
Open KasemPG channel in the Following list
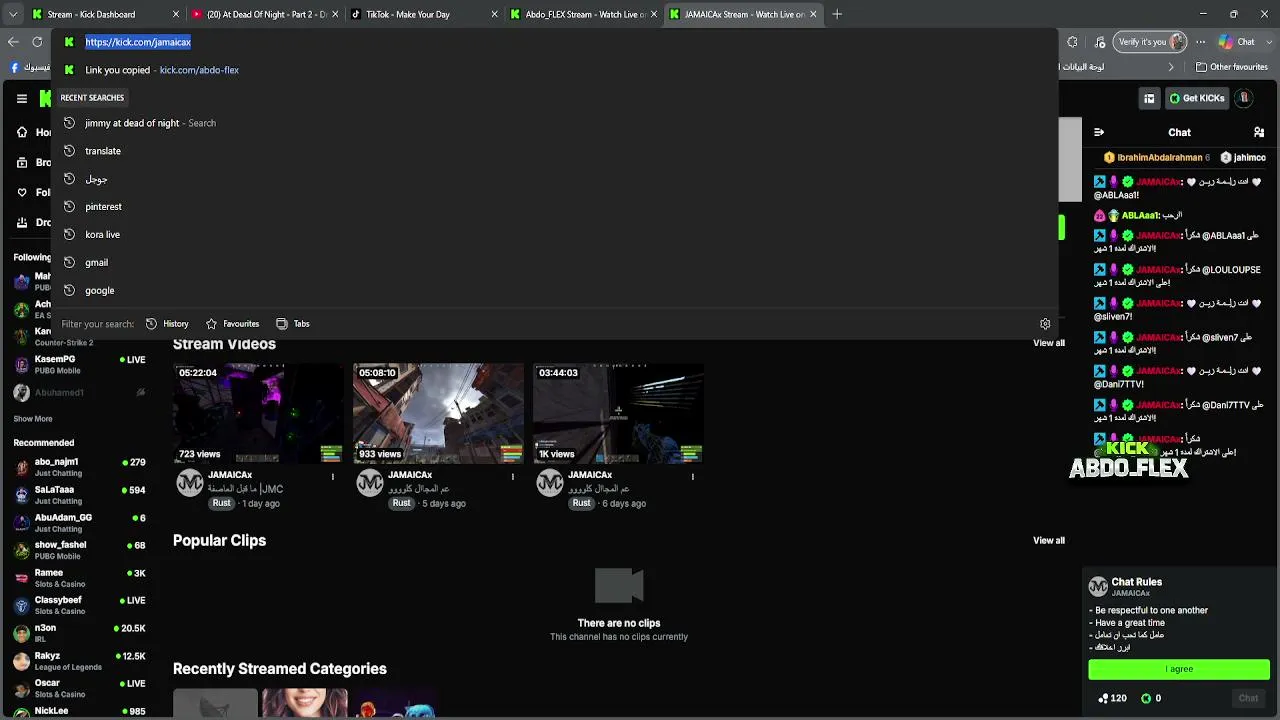(x=80, y=364)
